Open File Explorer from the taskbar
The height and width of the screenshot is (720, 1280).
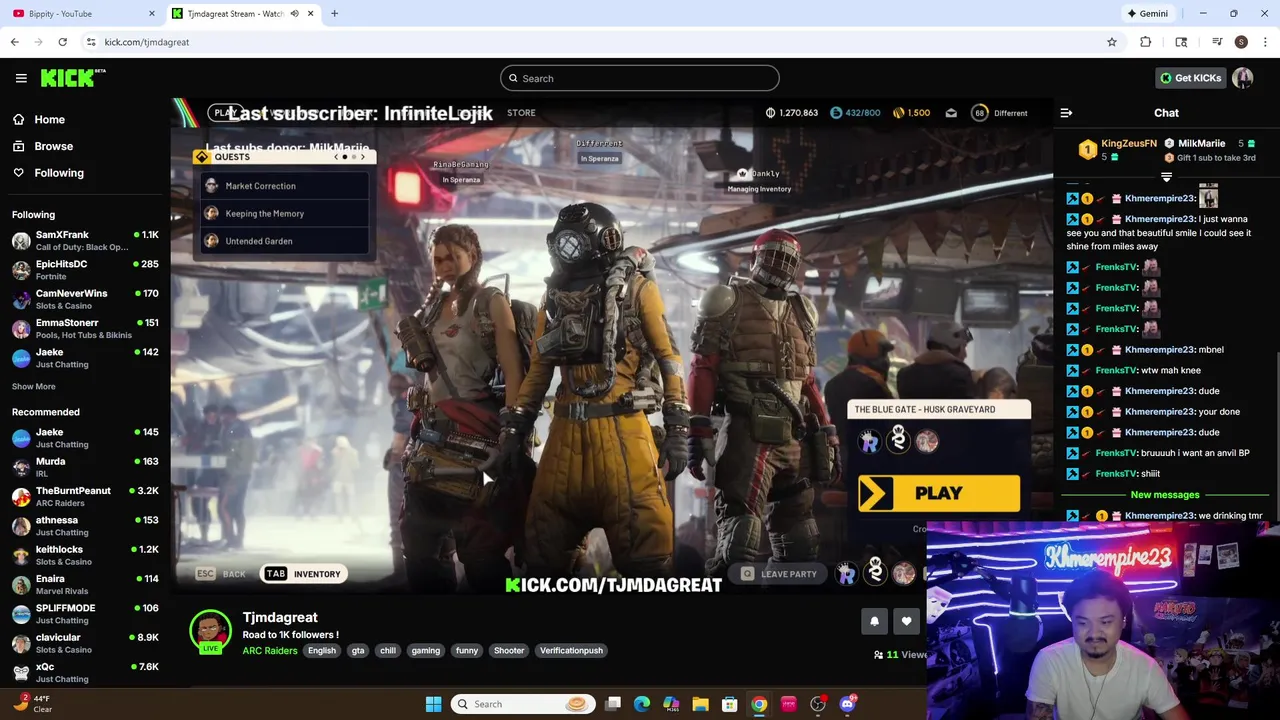(700, 704)
